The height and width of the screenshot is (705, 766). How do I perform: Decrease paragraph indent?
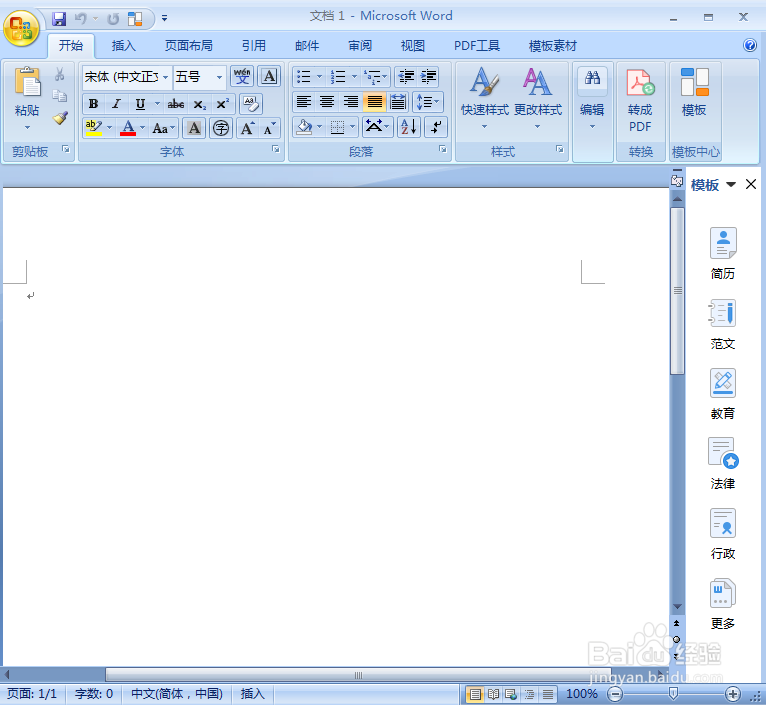(405, 77)
